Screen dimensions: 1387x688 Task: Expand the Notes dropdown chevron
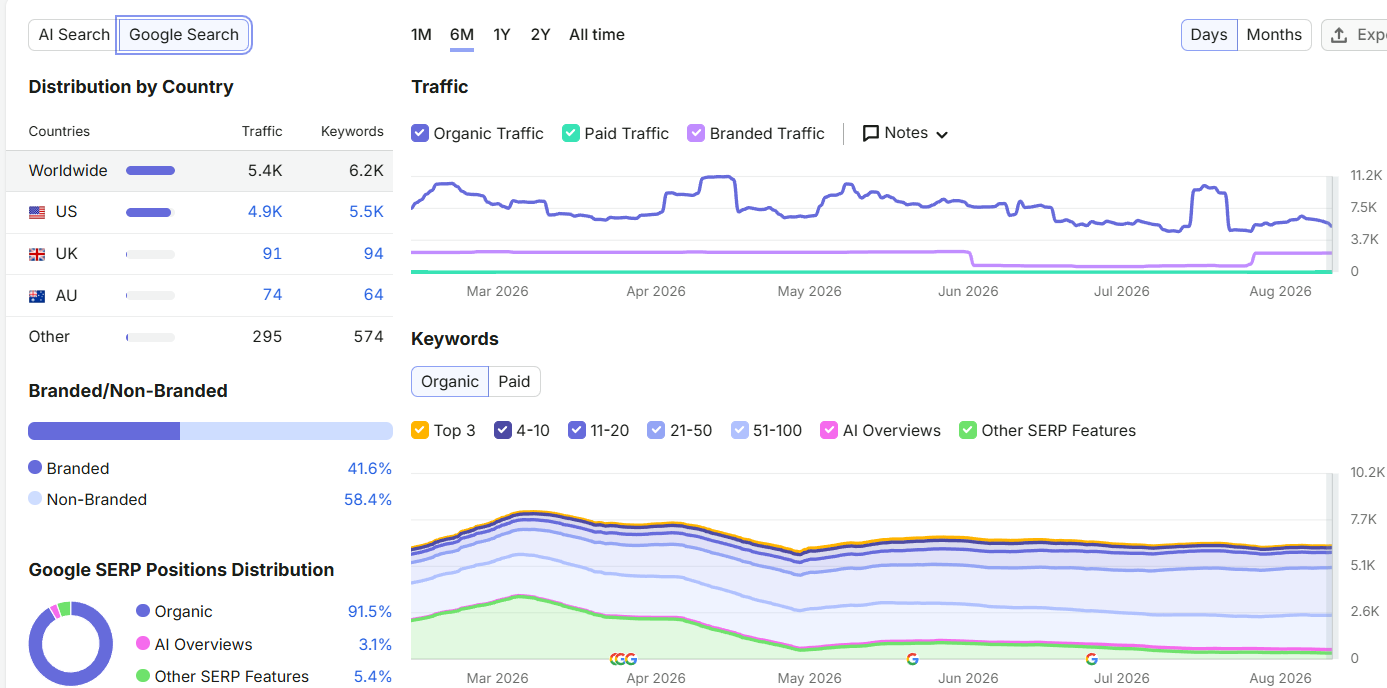[x=941, y=134]
